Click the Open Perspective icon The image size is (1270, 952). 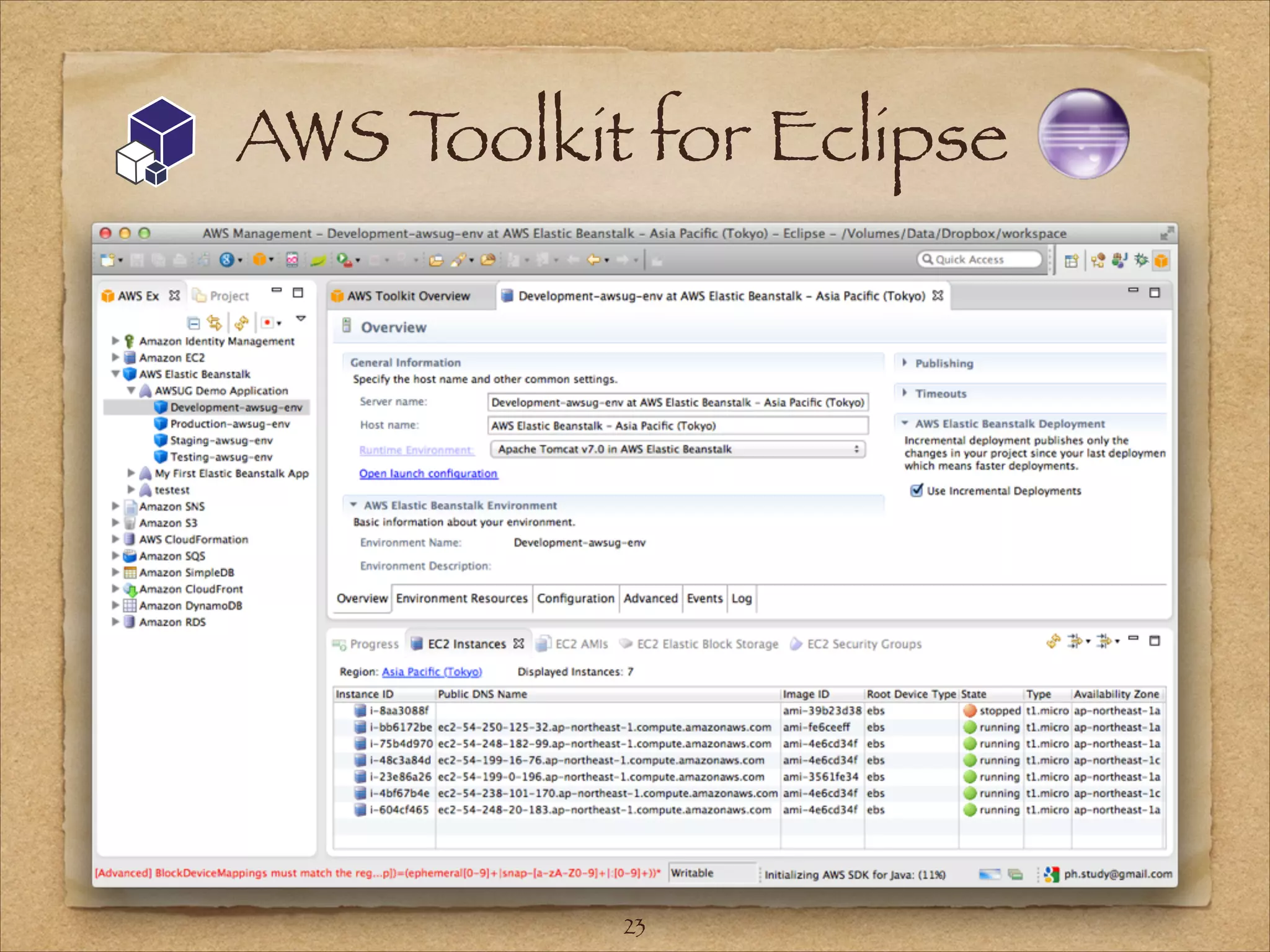[x=1071, y=261]
